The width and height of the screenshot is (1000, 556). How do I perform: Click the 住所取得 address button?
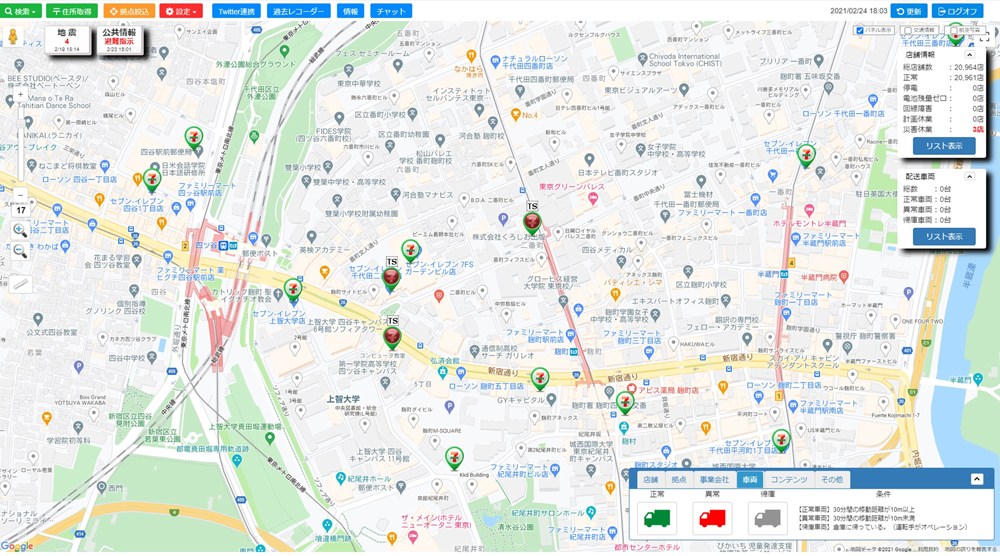pyautogui.click(x=72, y=11)
